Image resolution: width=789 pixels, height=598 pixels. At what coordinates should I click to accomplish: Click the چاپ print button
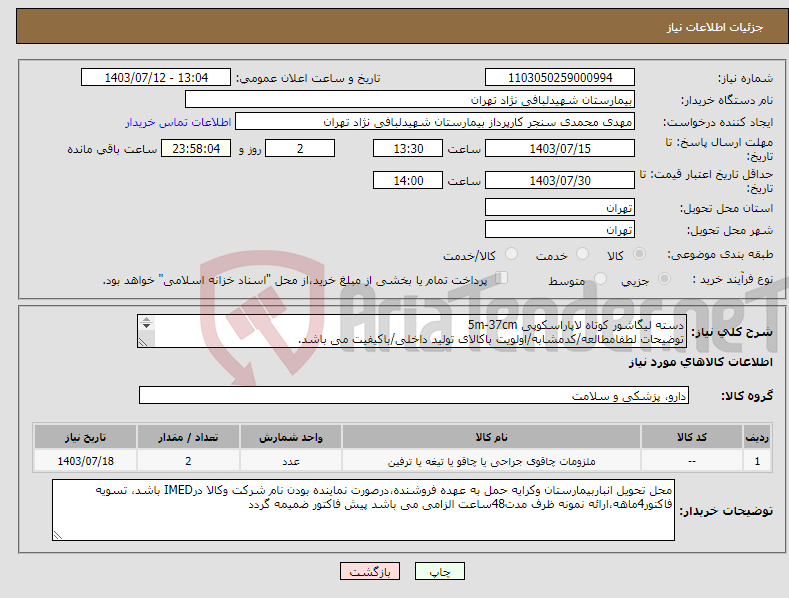[440, 572]
